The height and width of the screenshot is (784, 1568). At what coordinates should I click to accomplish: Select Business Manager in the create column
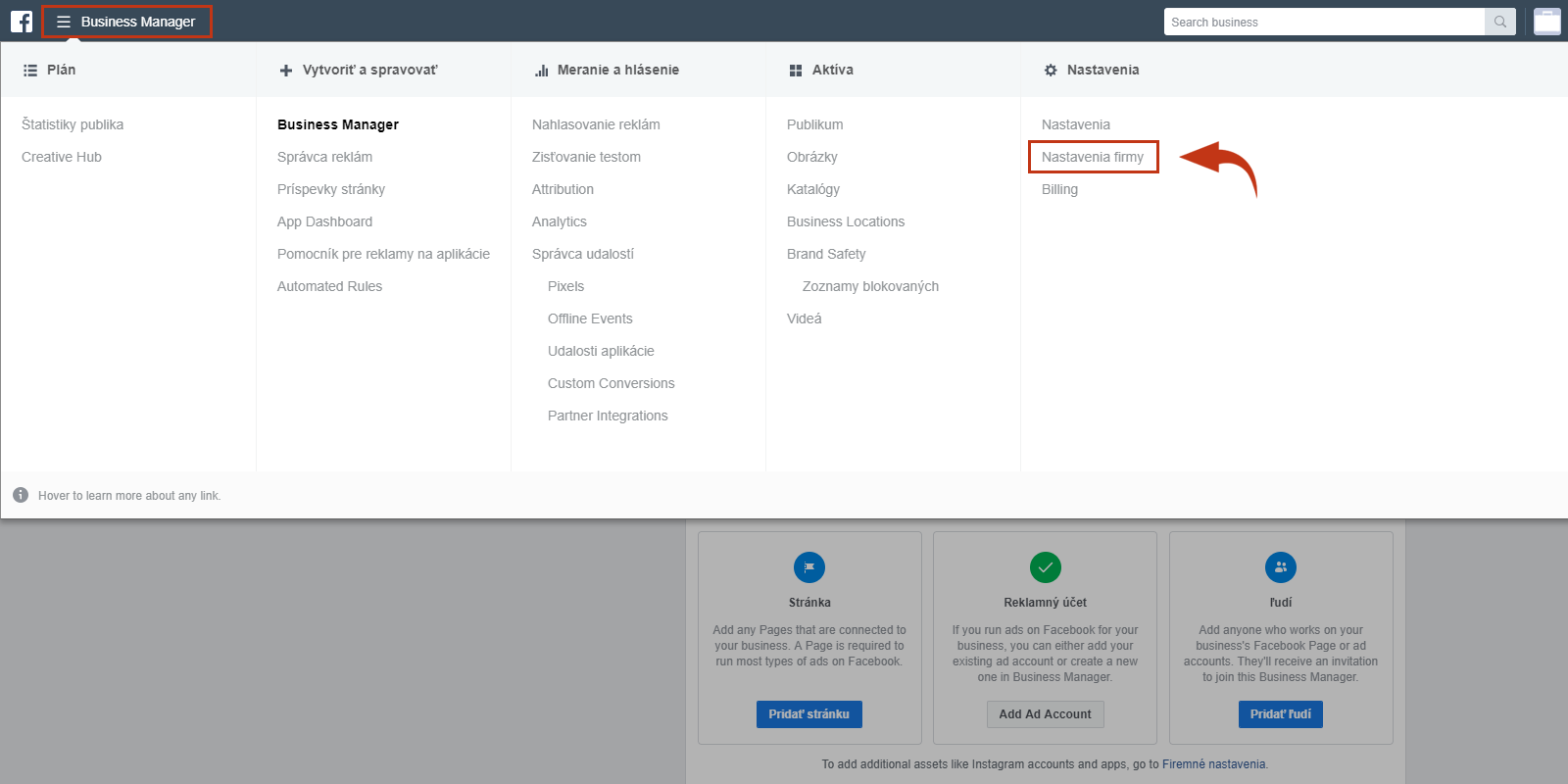tap(338, 124)
